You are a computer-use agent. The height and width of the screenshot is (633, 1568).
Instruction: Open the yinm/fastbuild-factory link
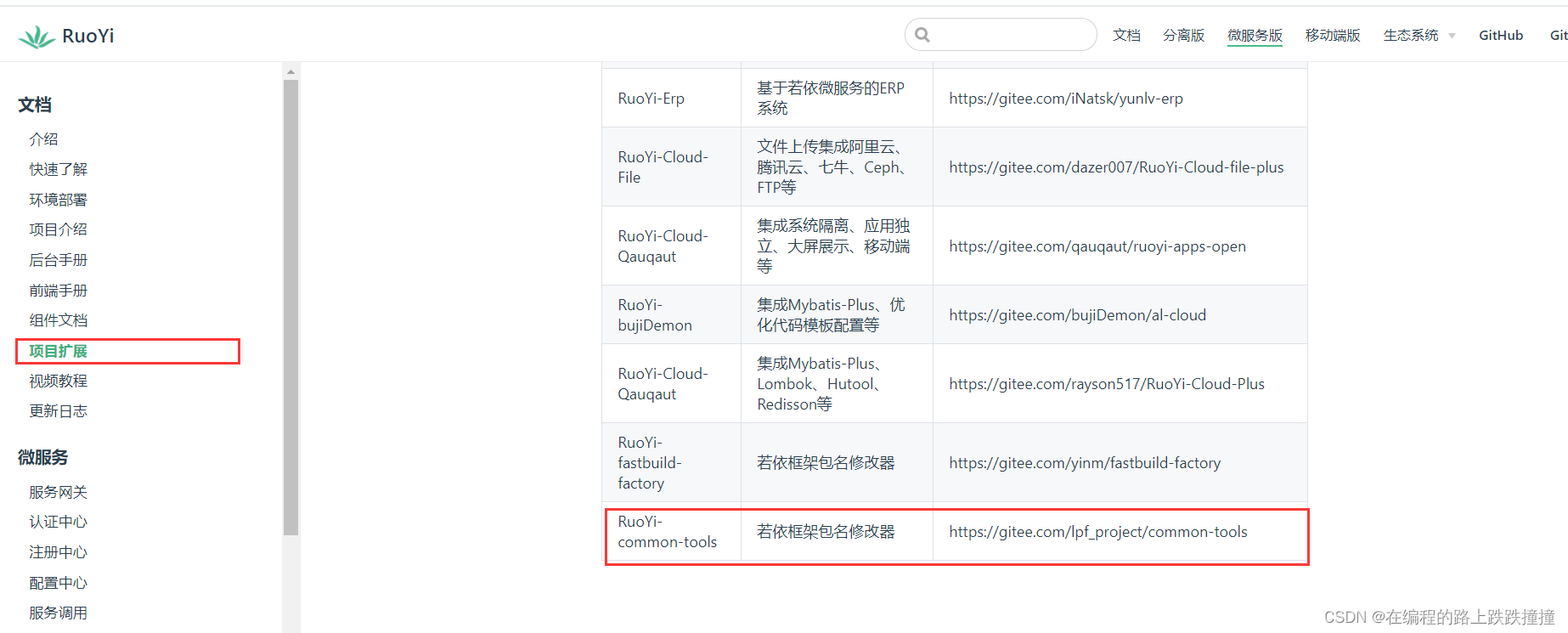pos(1085,463)
